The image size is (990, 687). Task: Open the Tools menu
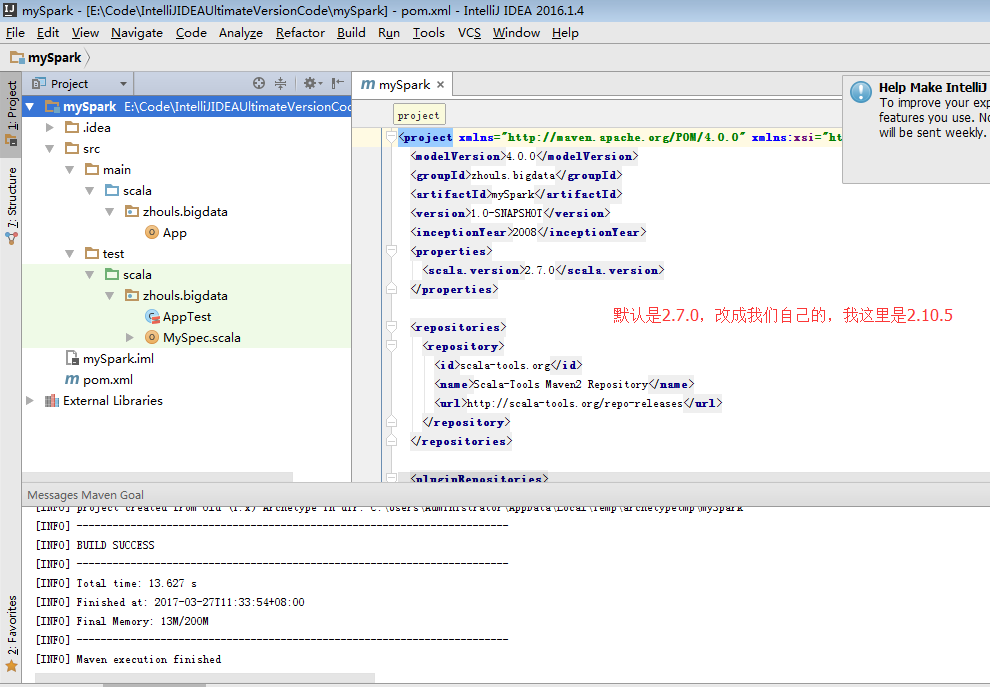pyautogui.click(x=429, y=33)
